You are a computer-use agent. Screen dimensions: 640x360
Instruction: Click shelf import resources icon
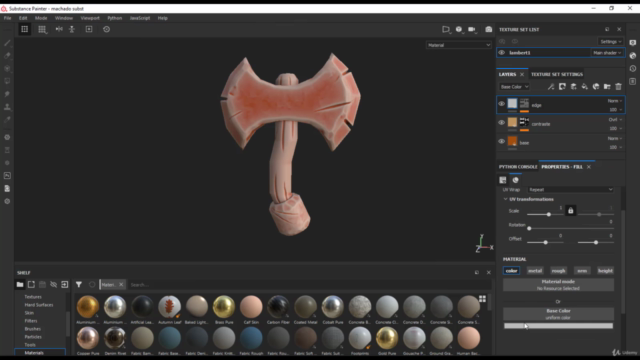click(64, 284)
